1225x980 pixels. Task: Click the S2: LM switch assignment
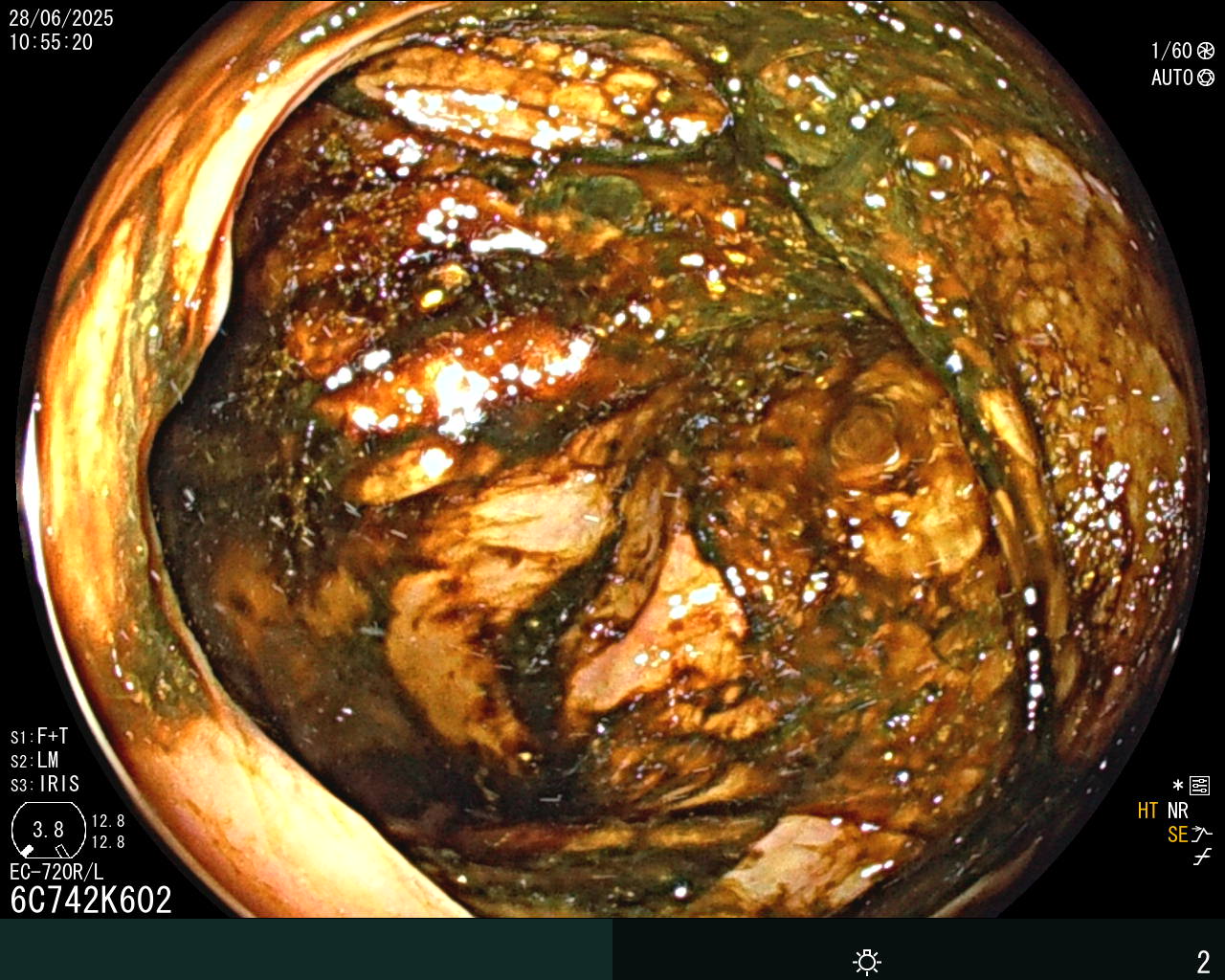pyautogui.click(x=35, y=760)
